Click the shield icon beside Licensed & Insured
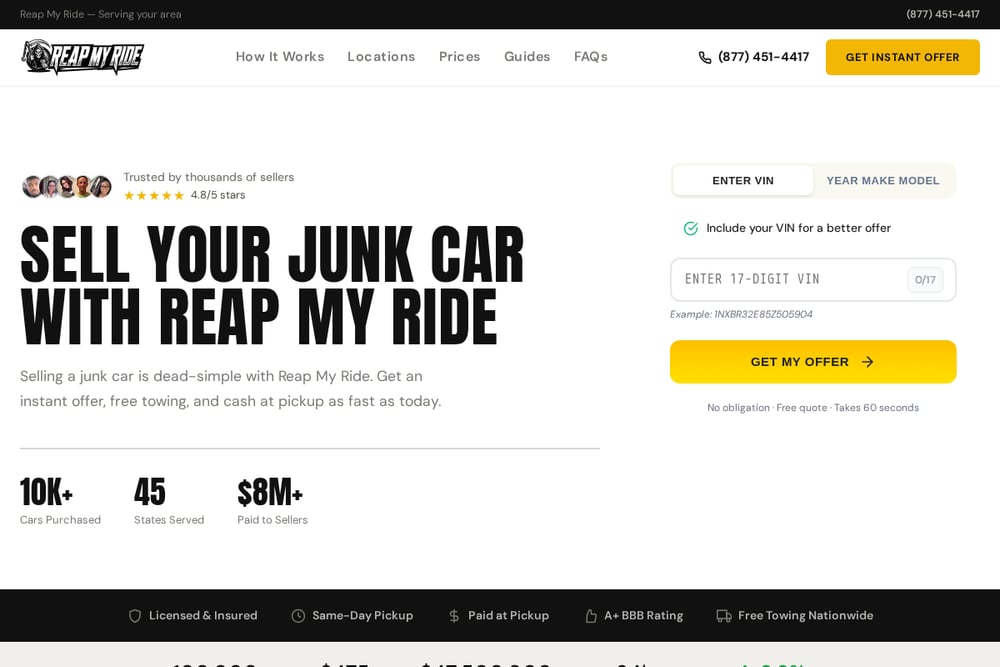Screen dimensions: 1000x667 [135, 616]
